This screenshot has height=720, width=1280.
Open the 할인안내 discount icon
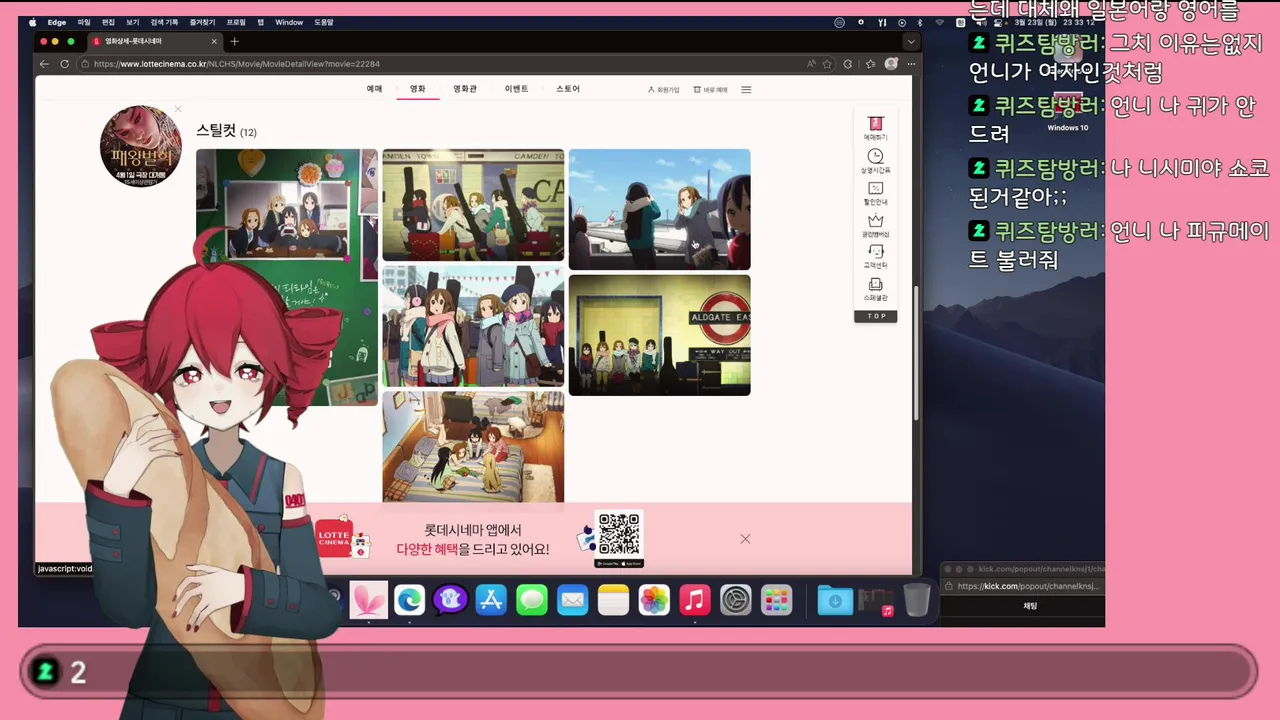pos(875,192)
